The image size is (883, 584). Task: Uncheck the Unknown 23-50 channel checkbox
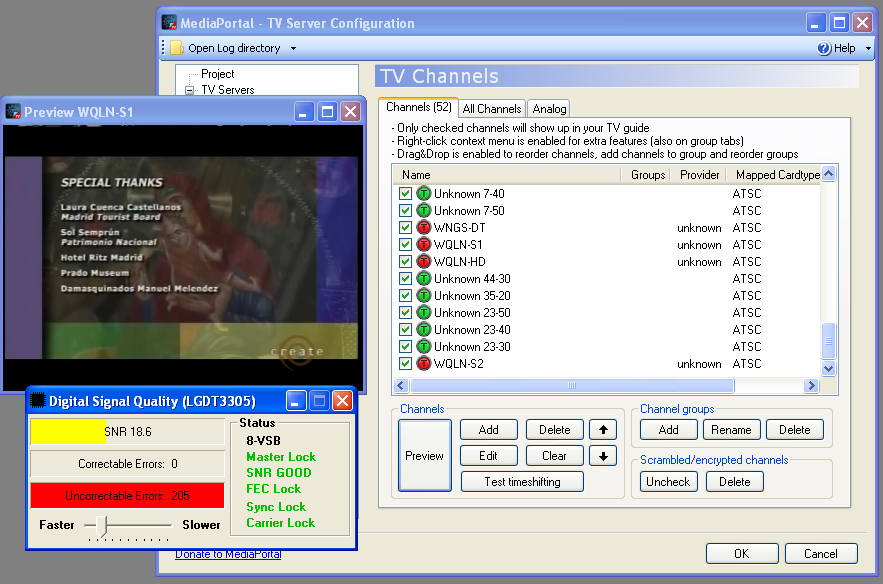click(405, 313)
